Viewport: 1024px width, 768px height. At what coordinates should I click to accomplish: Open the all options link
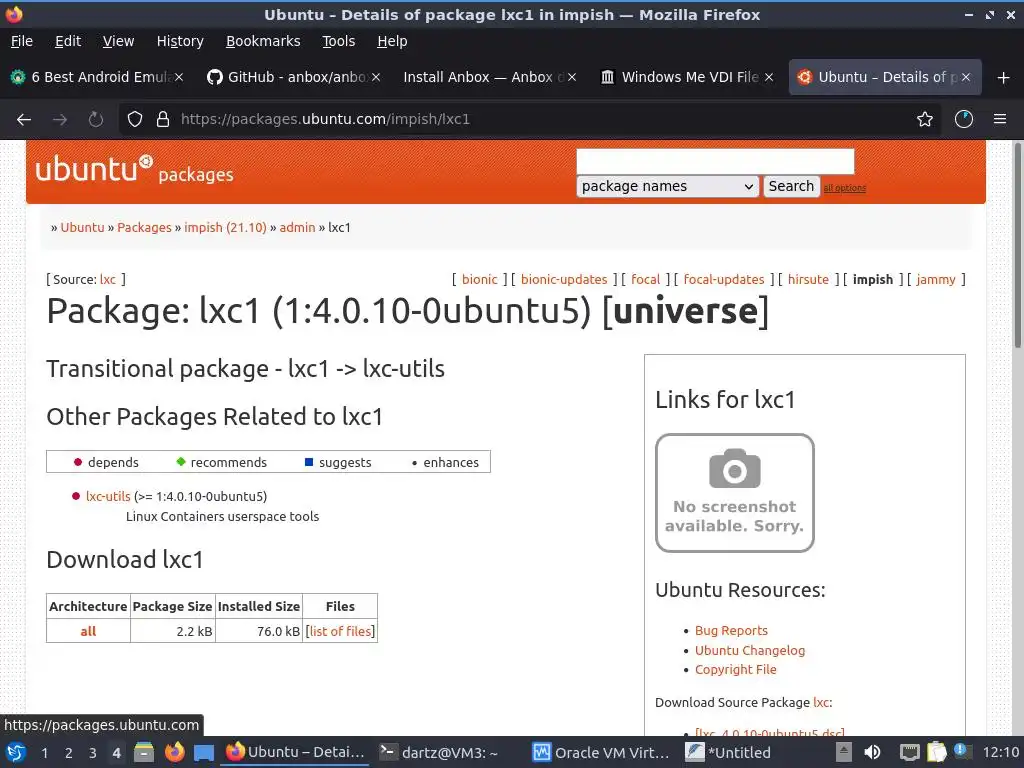point(844,188)
